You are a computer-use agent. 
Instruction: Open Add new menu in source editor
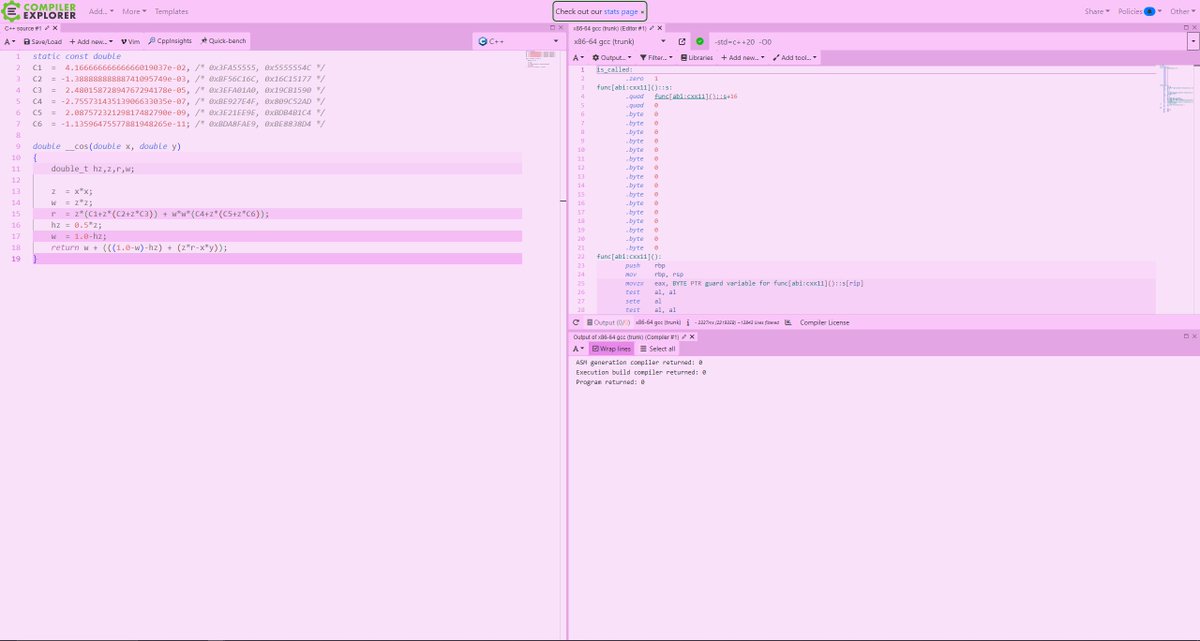coord(91,41)
